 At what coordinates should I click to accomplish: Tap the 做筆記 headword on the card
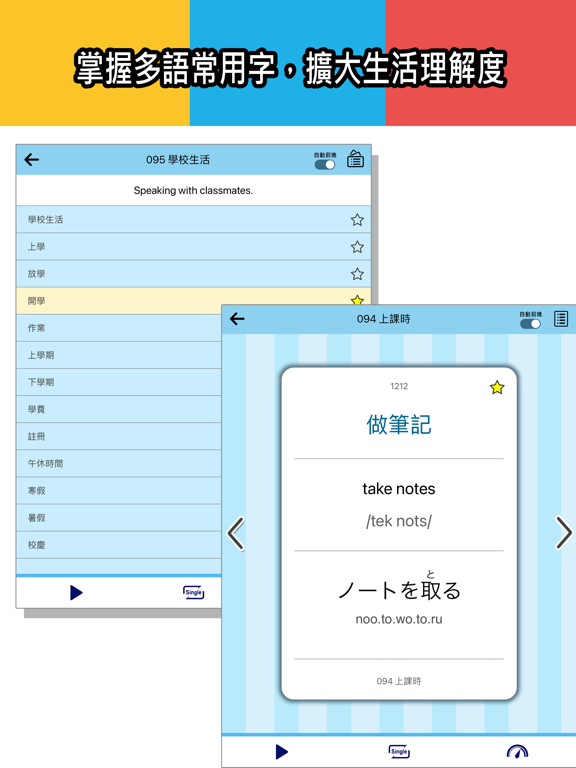(399, 424)
